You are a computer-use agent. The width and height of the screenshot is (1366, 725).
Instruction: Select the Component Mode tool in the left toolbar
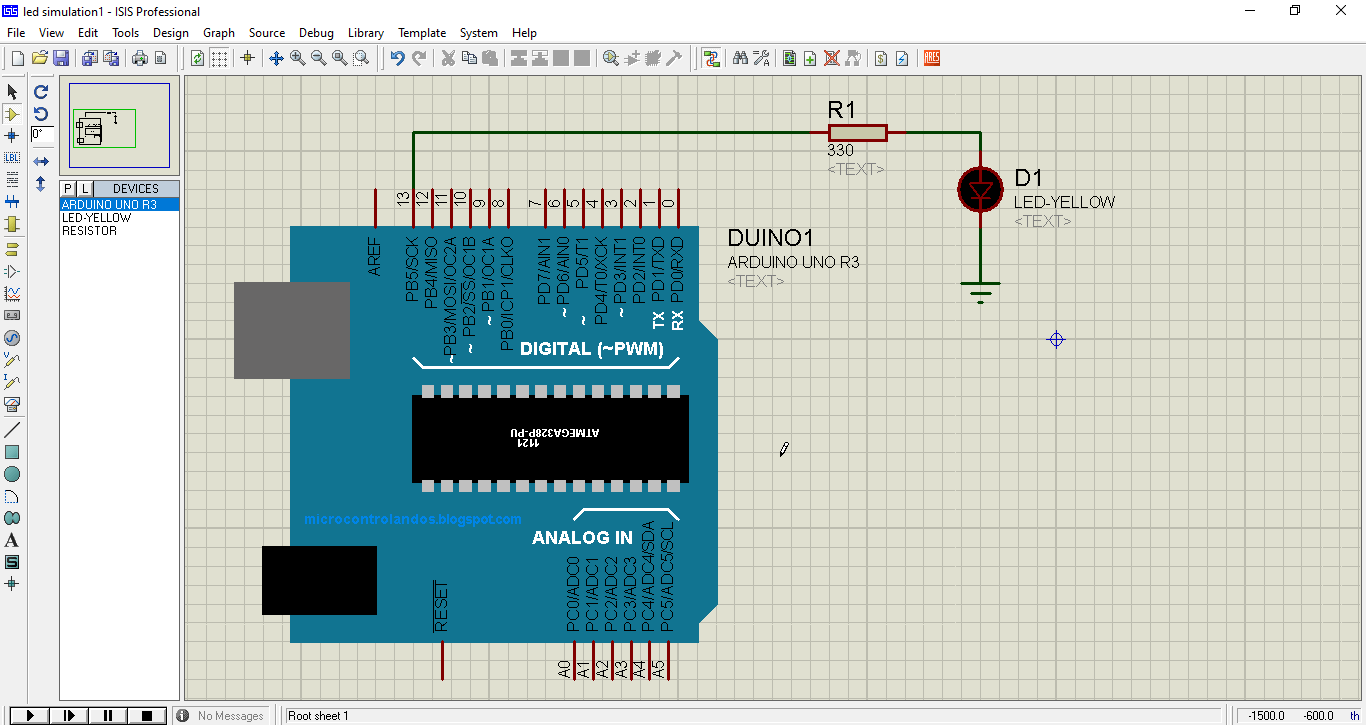pos(12,113)
